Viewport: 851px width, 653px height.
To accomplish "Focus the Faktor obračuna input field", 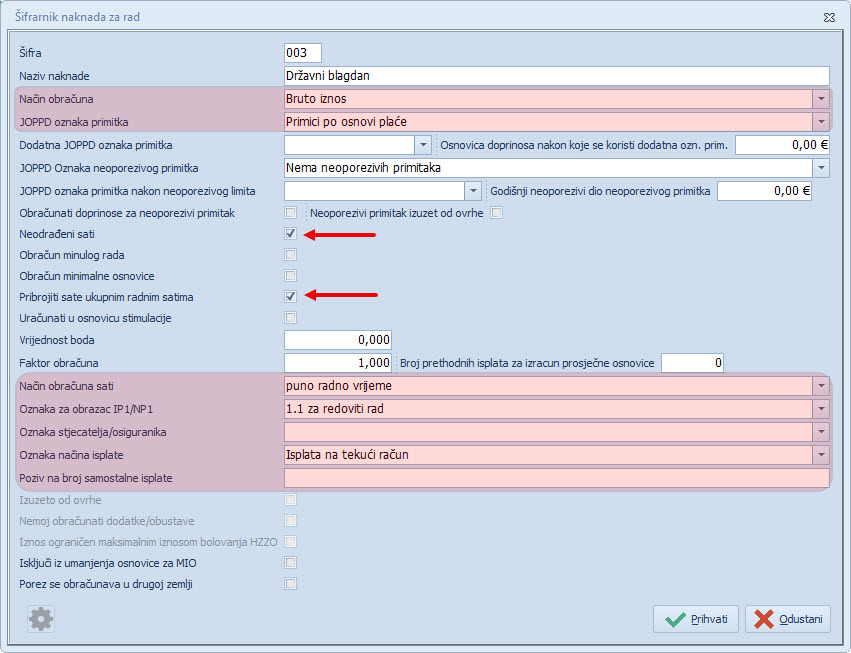I will click(x=338, y=363).
